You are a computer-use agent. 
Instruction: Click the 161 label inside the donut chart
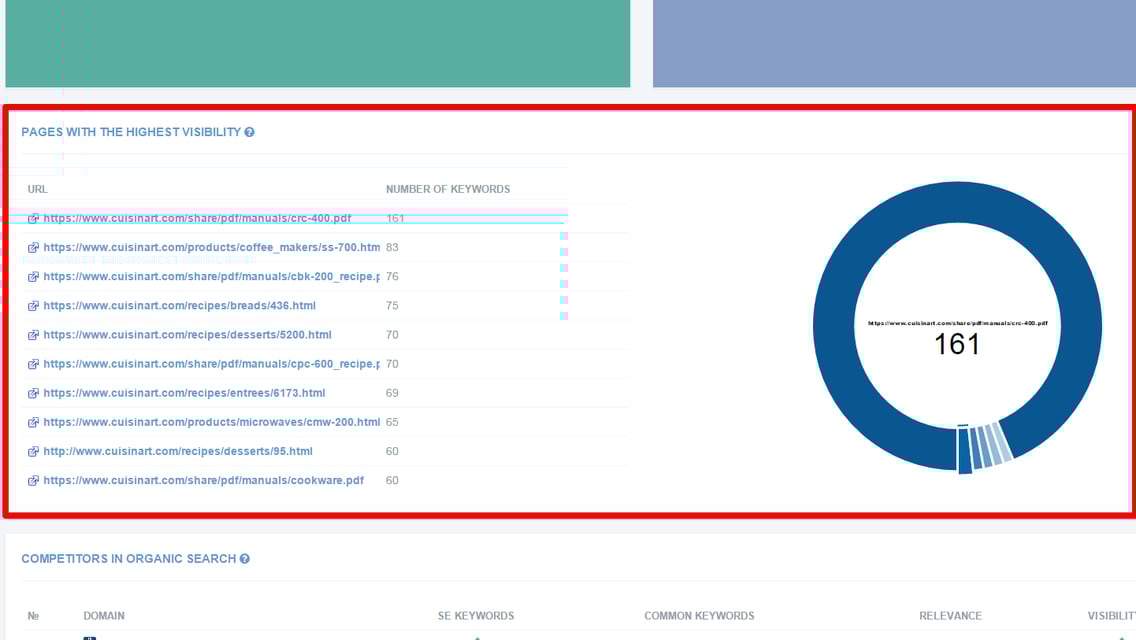957,344
